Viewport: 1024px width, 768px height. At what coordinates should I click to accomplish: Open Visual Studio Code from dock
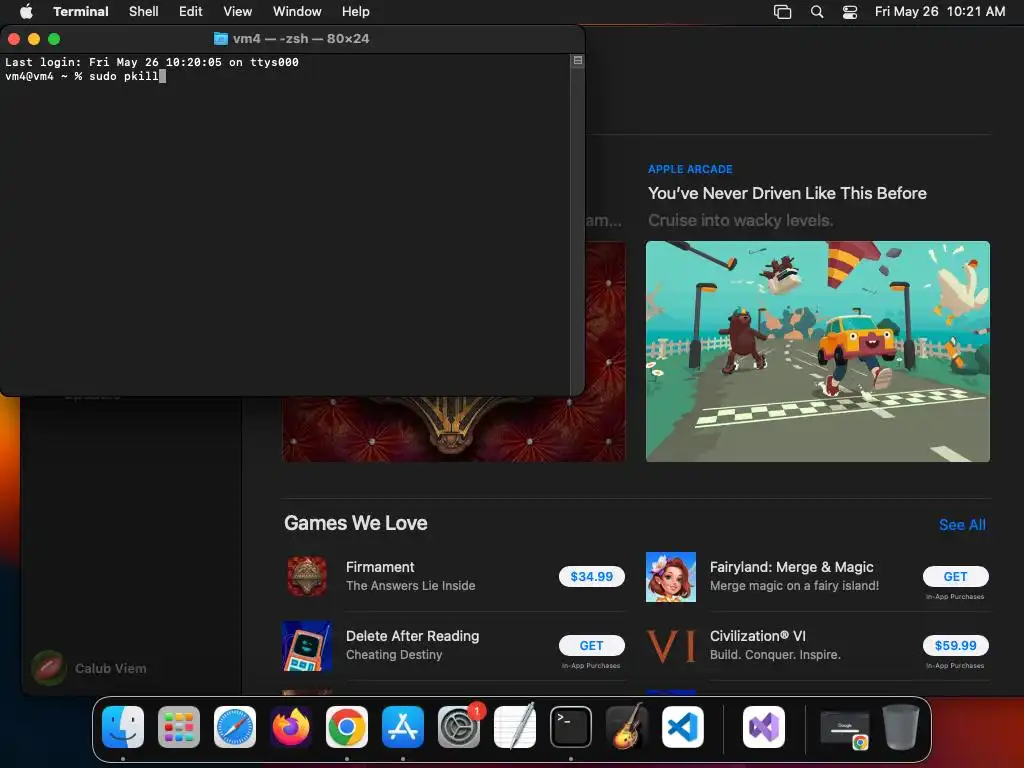point(682,727)
